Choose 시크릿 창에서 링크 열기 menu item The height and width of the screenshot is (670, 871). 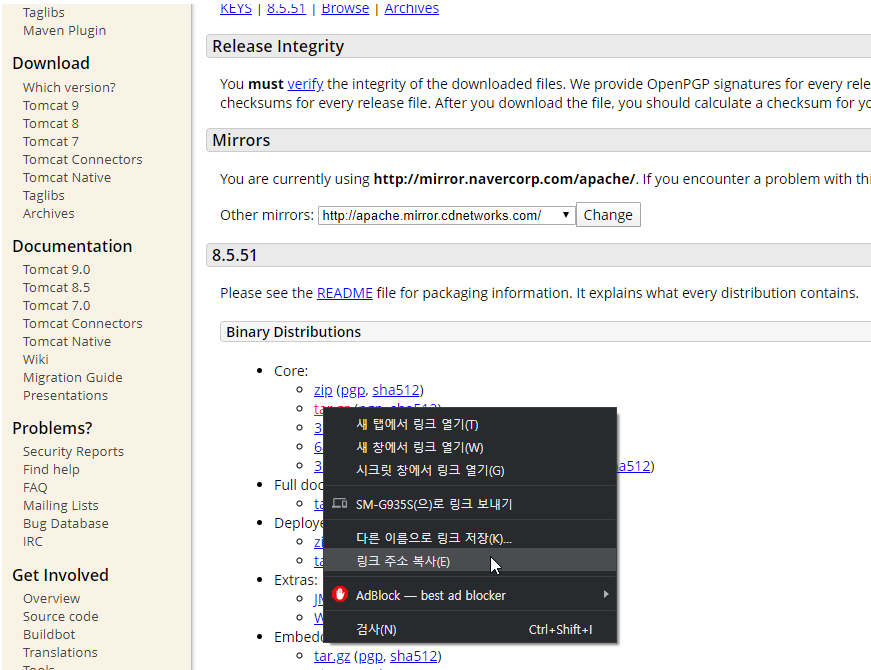tap(470, 471)
